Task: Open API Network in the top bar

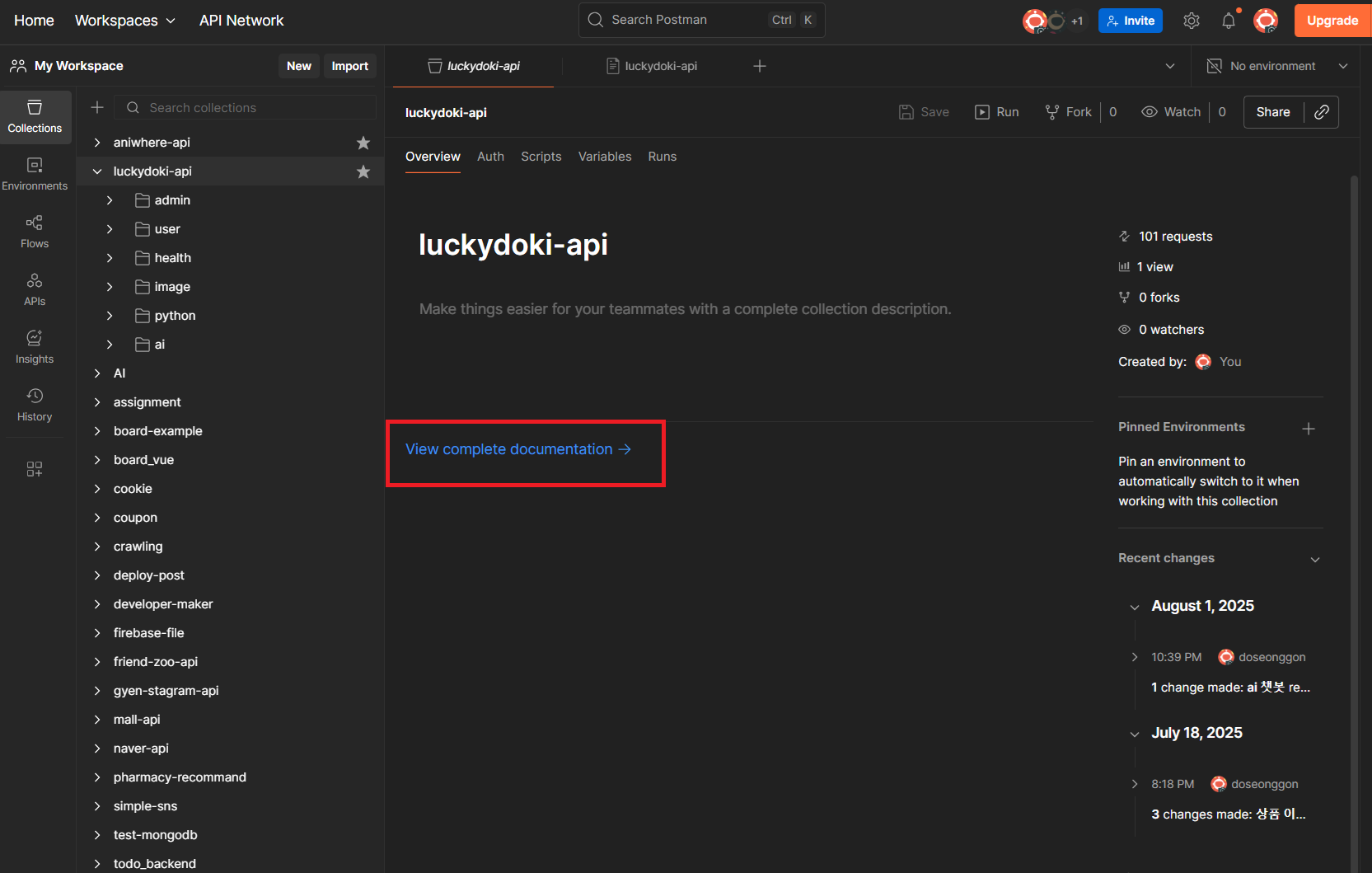Action: click(x=241, y=21)
